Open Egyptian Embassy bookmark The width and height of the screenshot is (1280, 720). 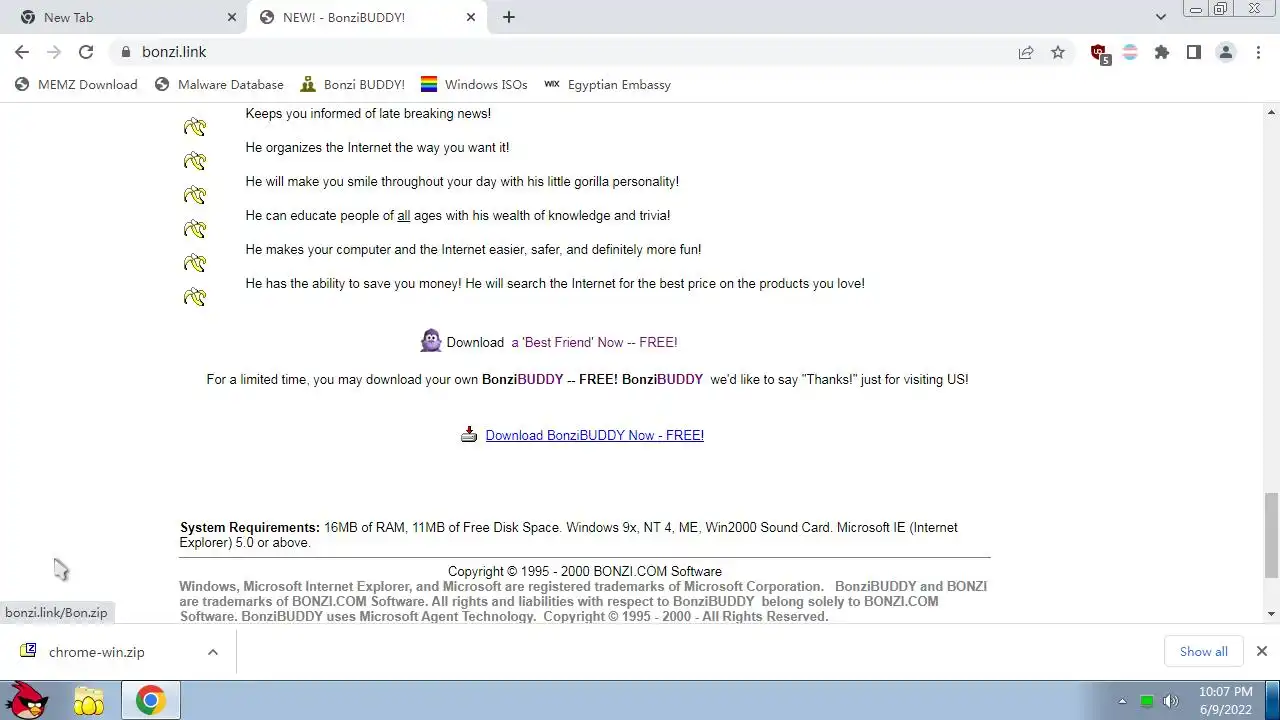click(607, 85)
